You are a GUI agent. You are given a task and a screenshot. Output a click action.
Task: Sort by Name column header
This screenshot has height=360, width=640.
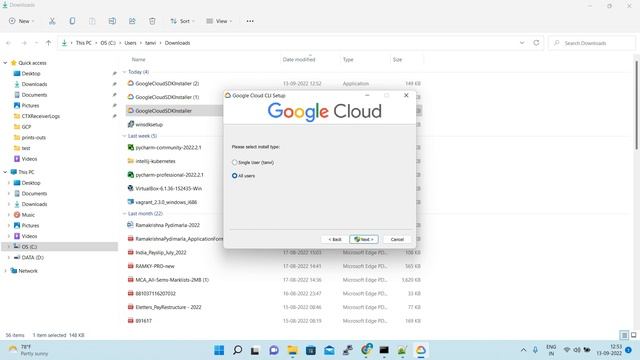139,60
